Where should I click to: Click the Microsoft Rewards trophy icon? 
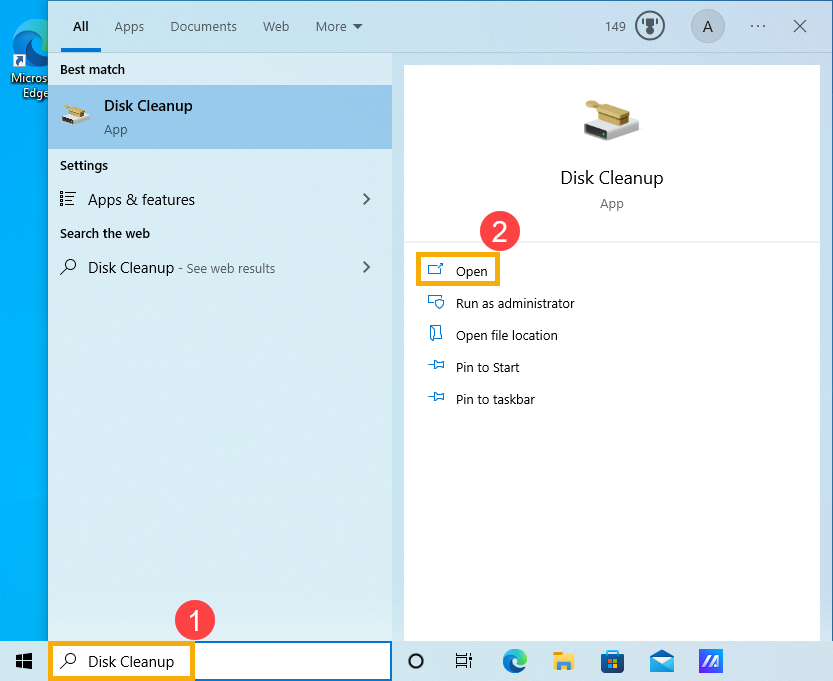649,26
